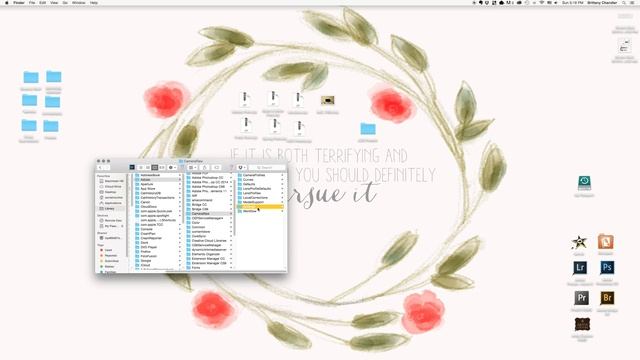Select the LensProfiles folder in third column

260,193
